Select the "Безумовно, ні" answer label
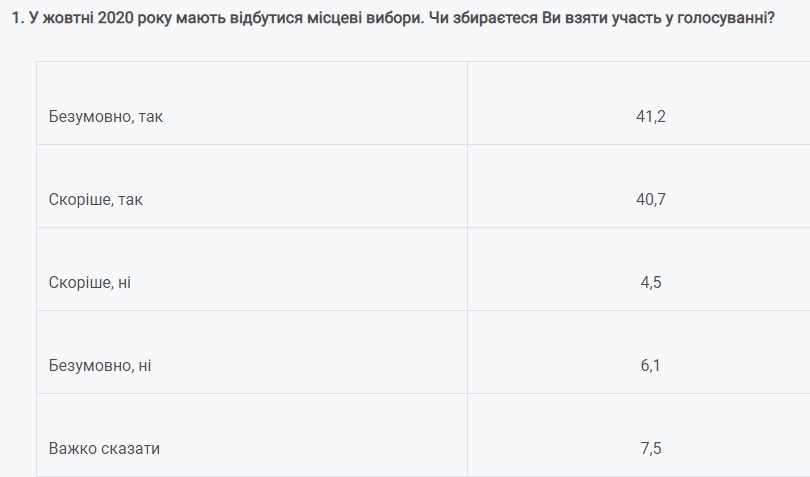Viewport: 810px width, 477px height. pyautogui.click(x=100, y=365)
